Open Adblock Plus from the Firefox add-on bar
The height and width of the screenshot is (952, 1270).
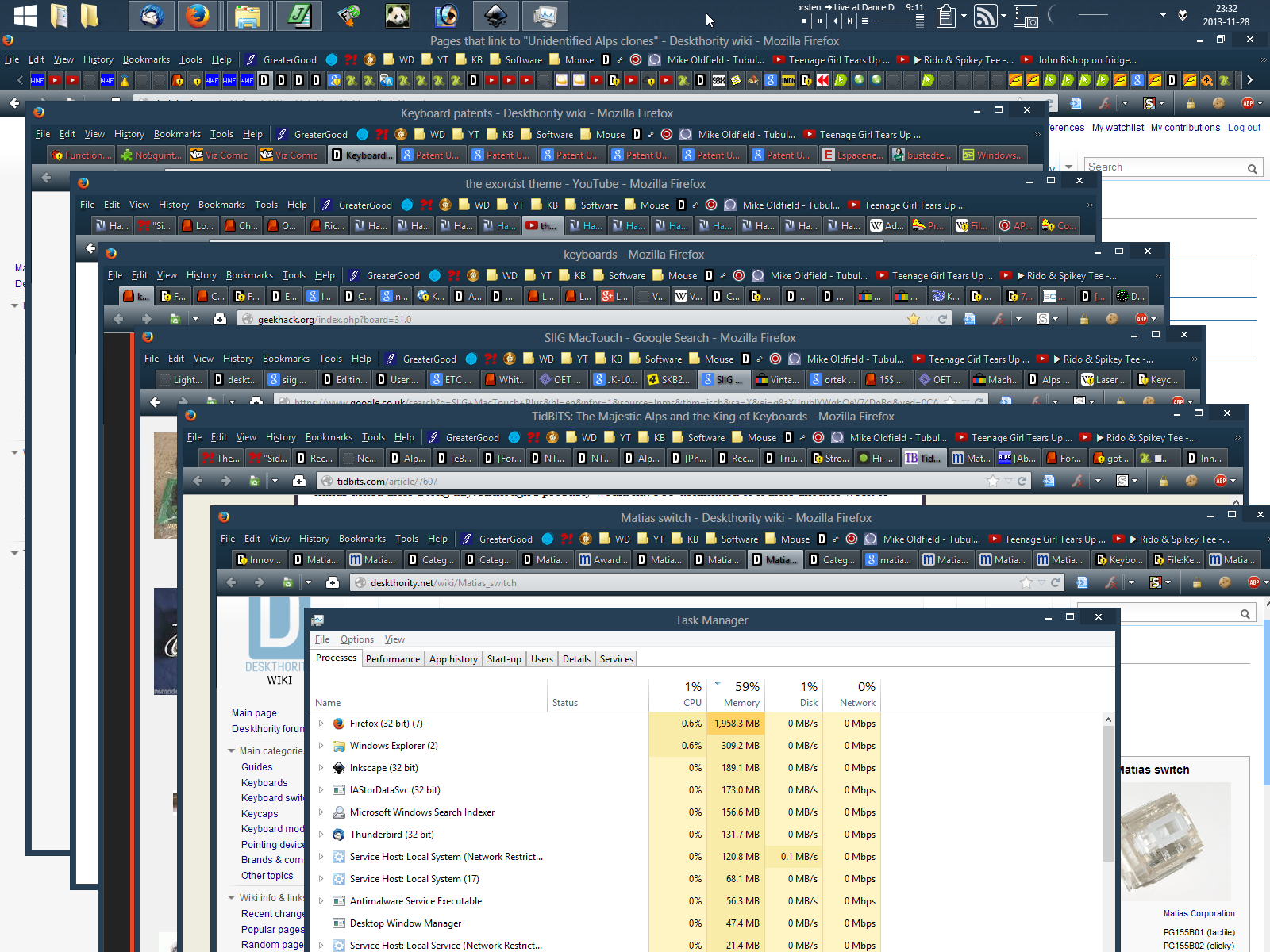coord(1254,582)
